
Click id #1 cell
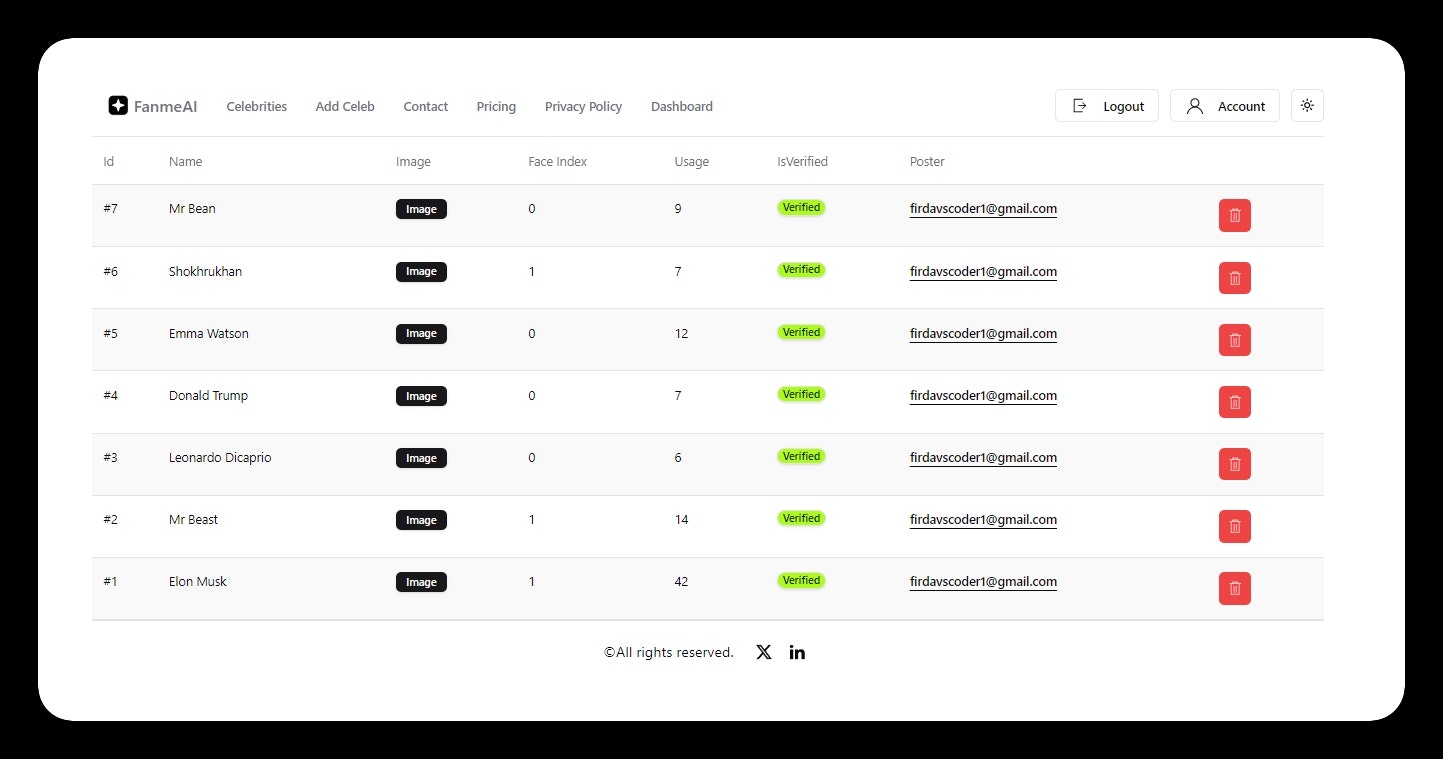point(110,581)
